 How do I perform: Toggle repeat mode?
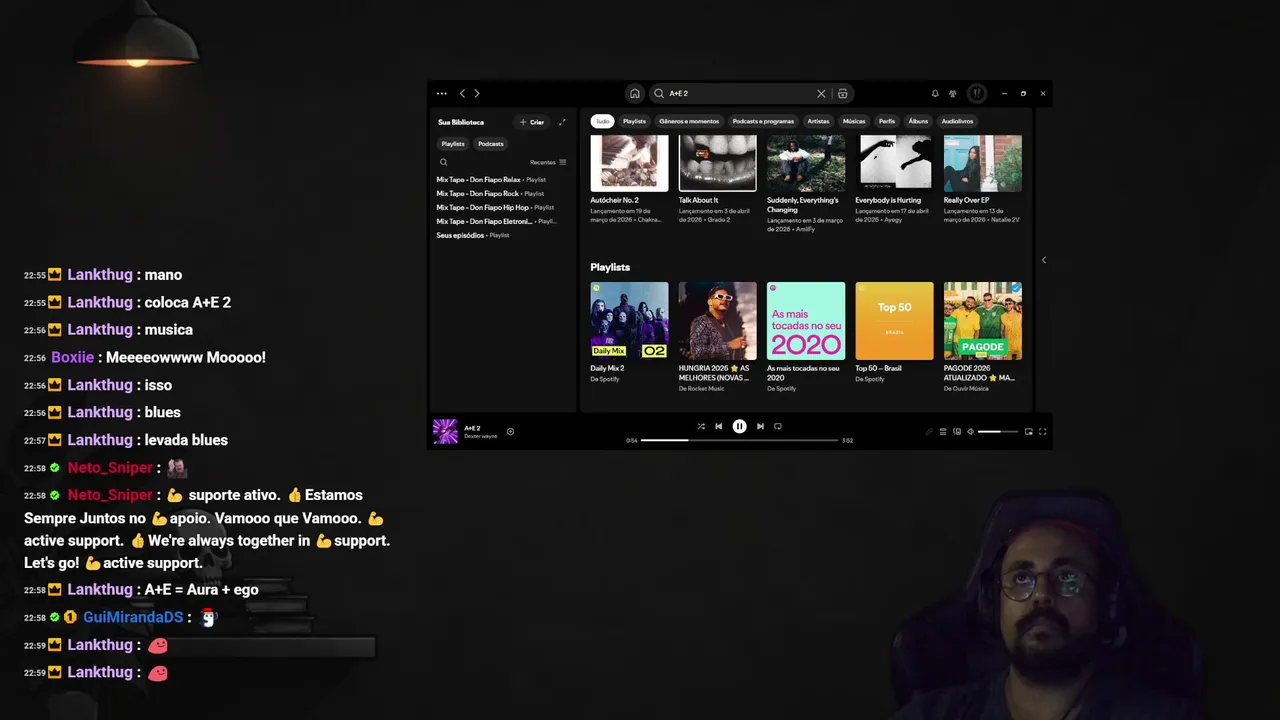click(x=777, y=426)
